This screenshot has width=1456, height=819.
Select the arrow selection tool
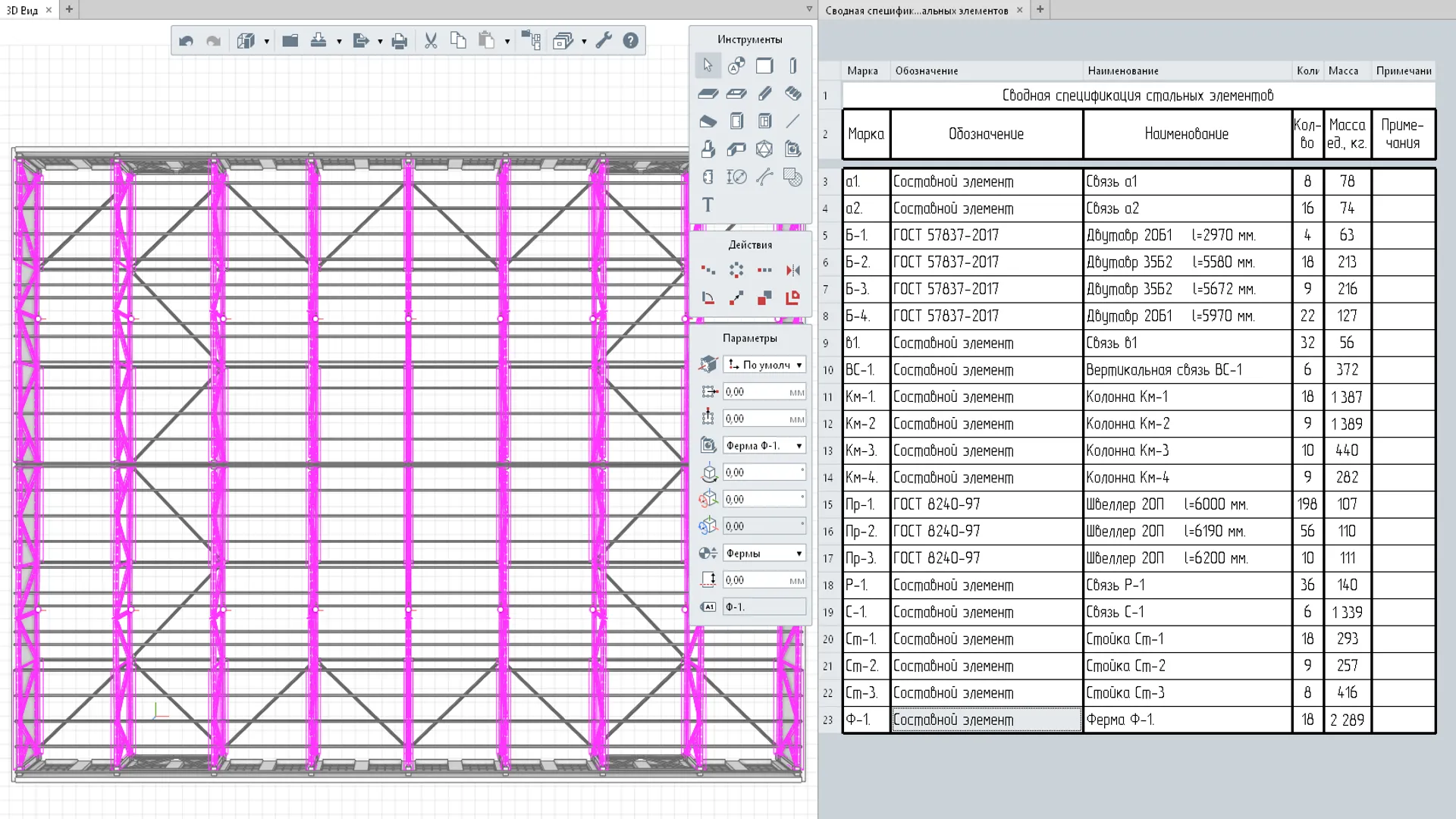point(708,66)
